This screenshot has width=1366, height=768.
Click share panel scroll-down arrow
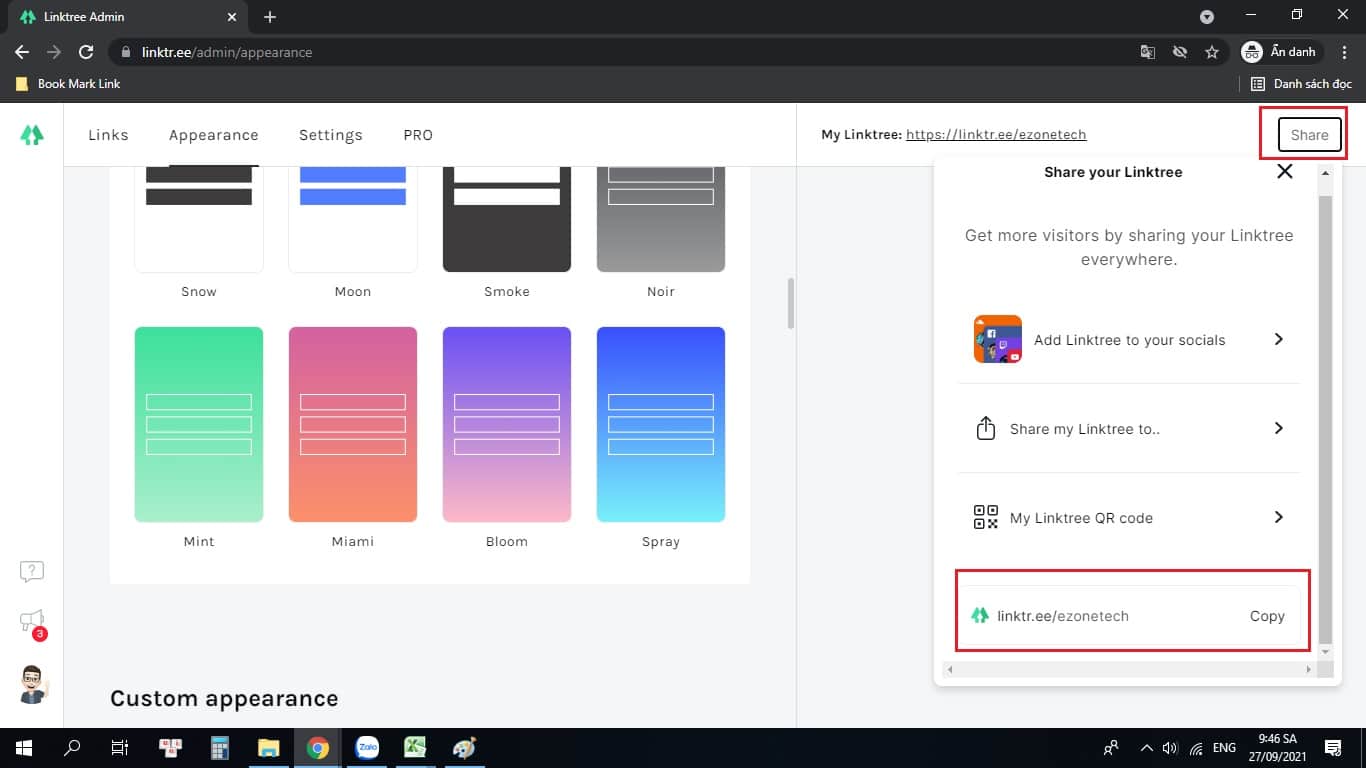(1325, 652)
